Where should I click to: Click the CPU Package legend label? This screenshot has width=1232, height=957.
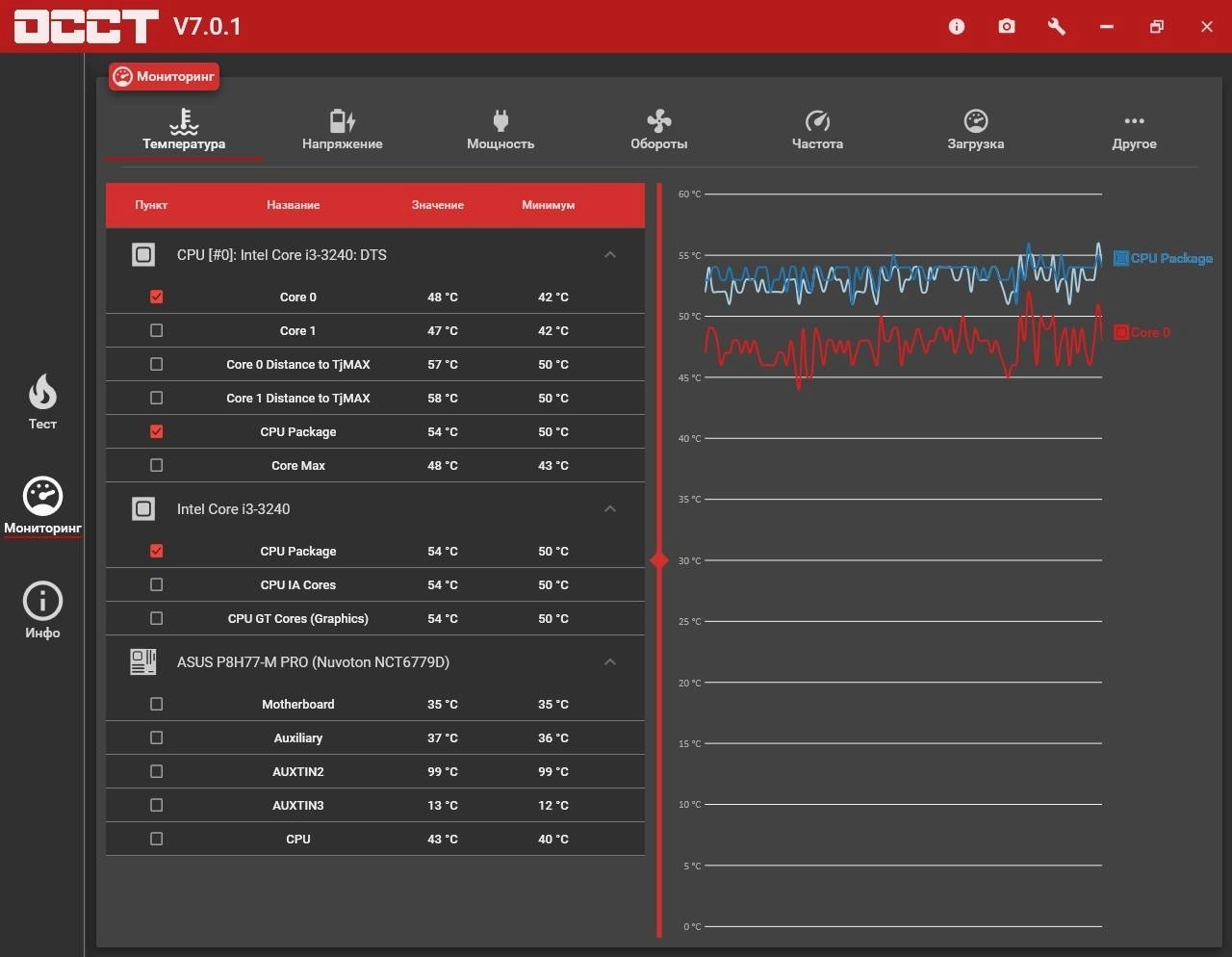[x=1171, y=258]
